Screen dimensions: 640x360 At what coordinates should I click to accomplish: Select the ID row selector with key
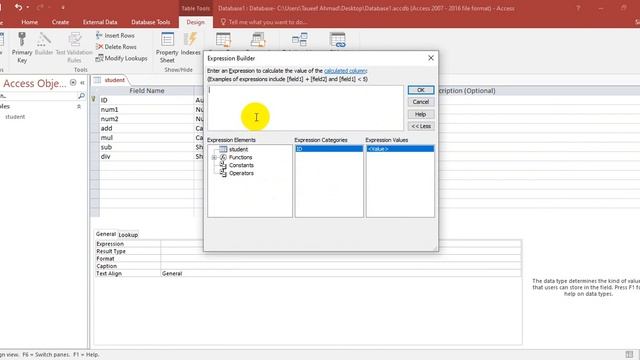pos(94,100)
